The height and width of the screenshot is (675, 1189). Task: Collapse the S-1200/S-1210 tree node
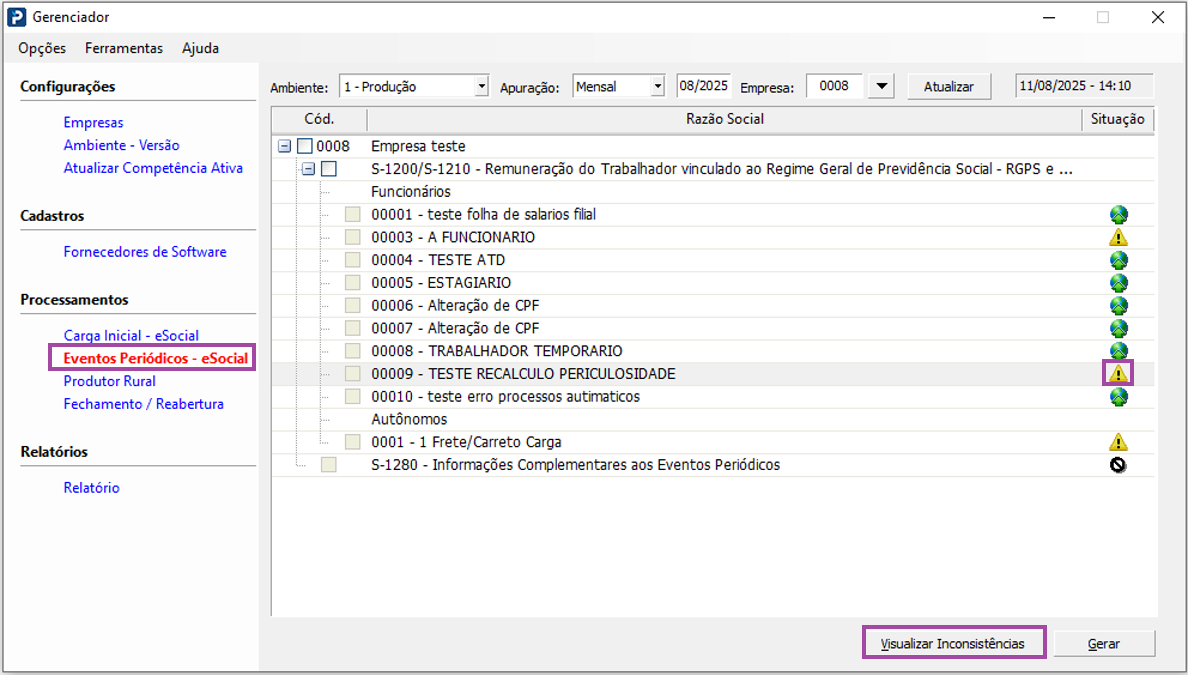pos(309,168)
